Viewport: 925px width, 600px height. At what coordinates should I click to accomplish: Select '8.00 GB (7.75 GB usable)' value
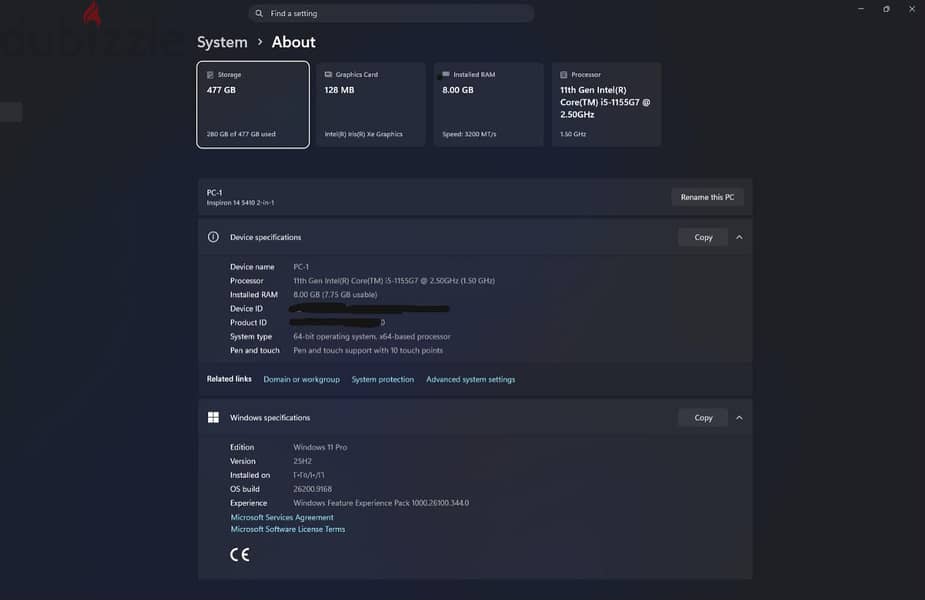335,294
